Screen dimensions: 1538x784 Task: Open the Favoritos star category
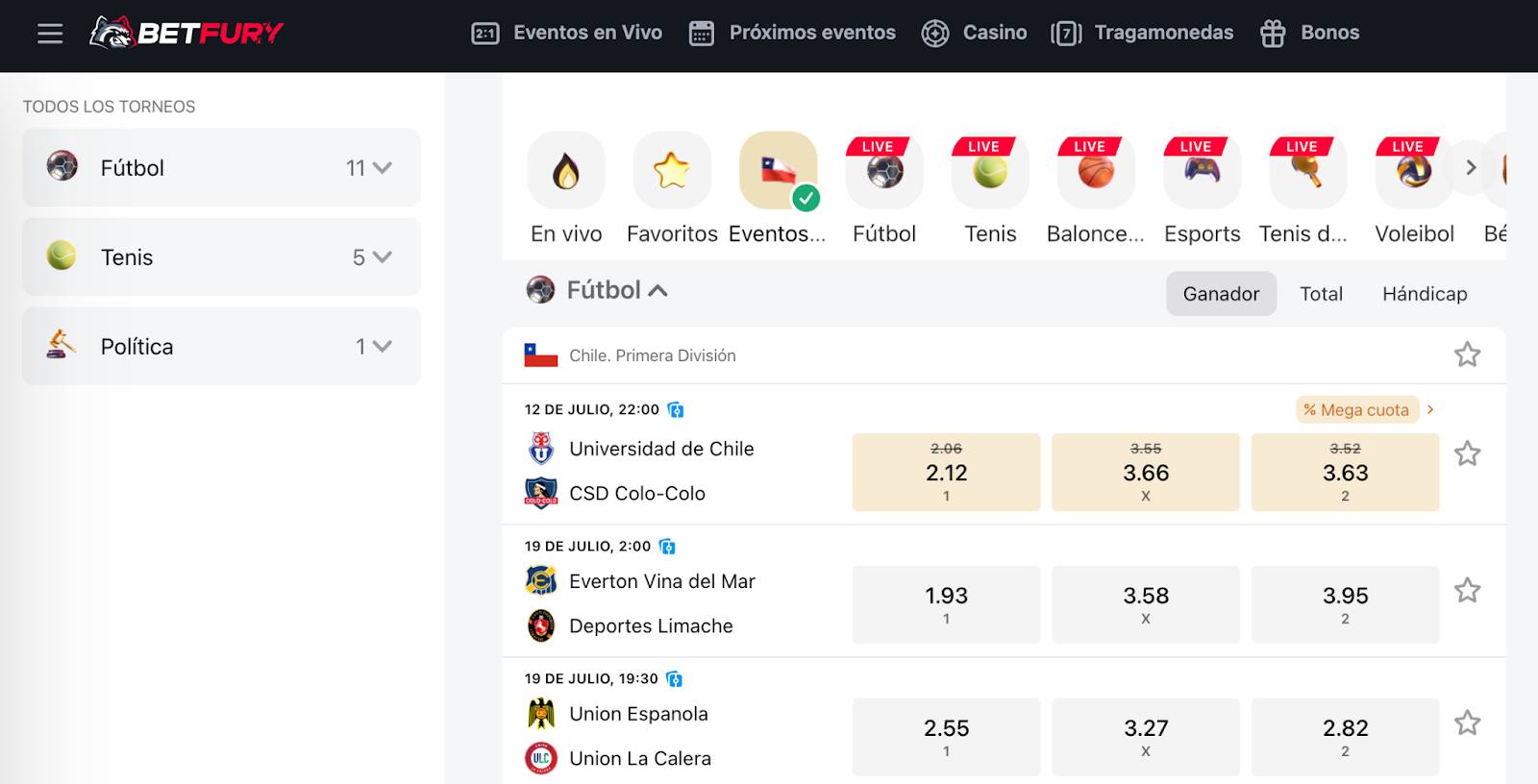point(672,170)
